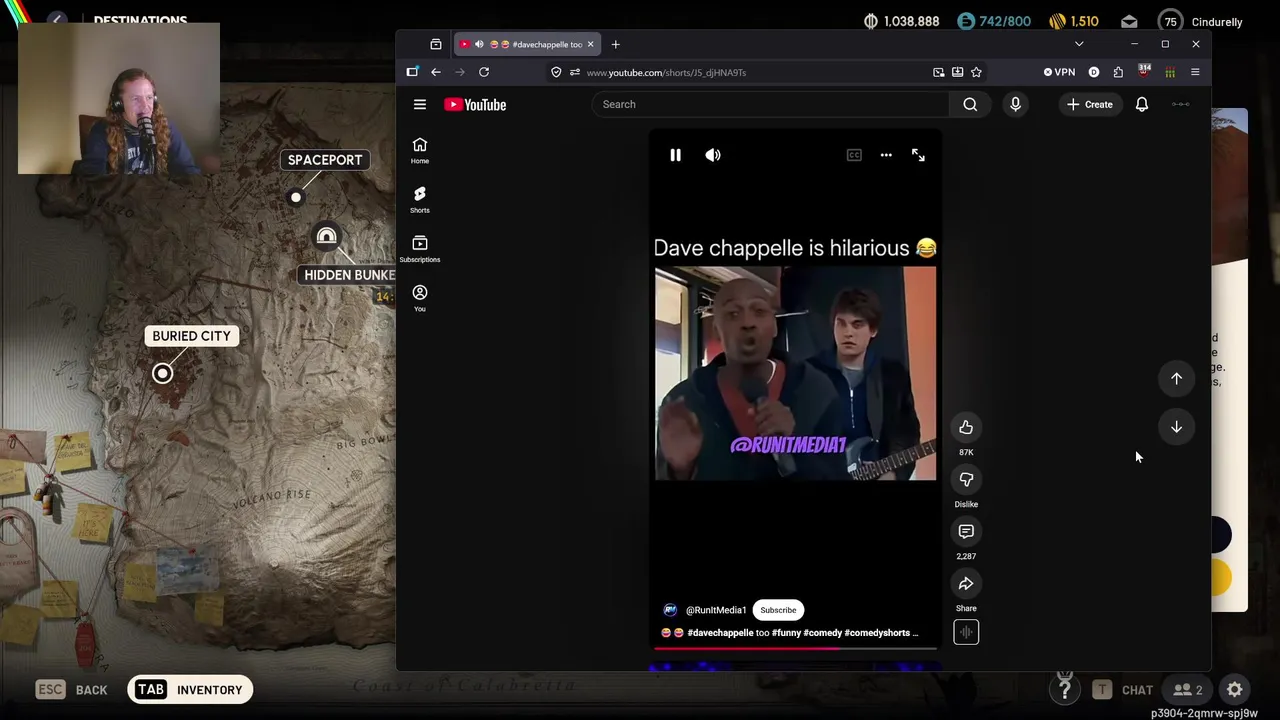
Task: Select the Buried City destination
Action: [191, 336]
